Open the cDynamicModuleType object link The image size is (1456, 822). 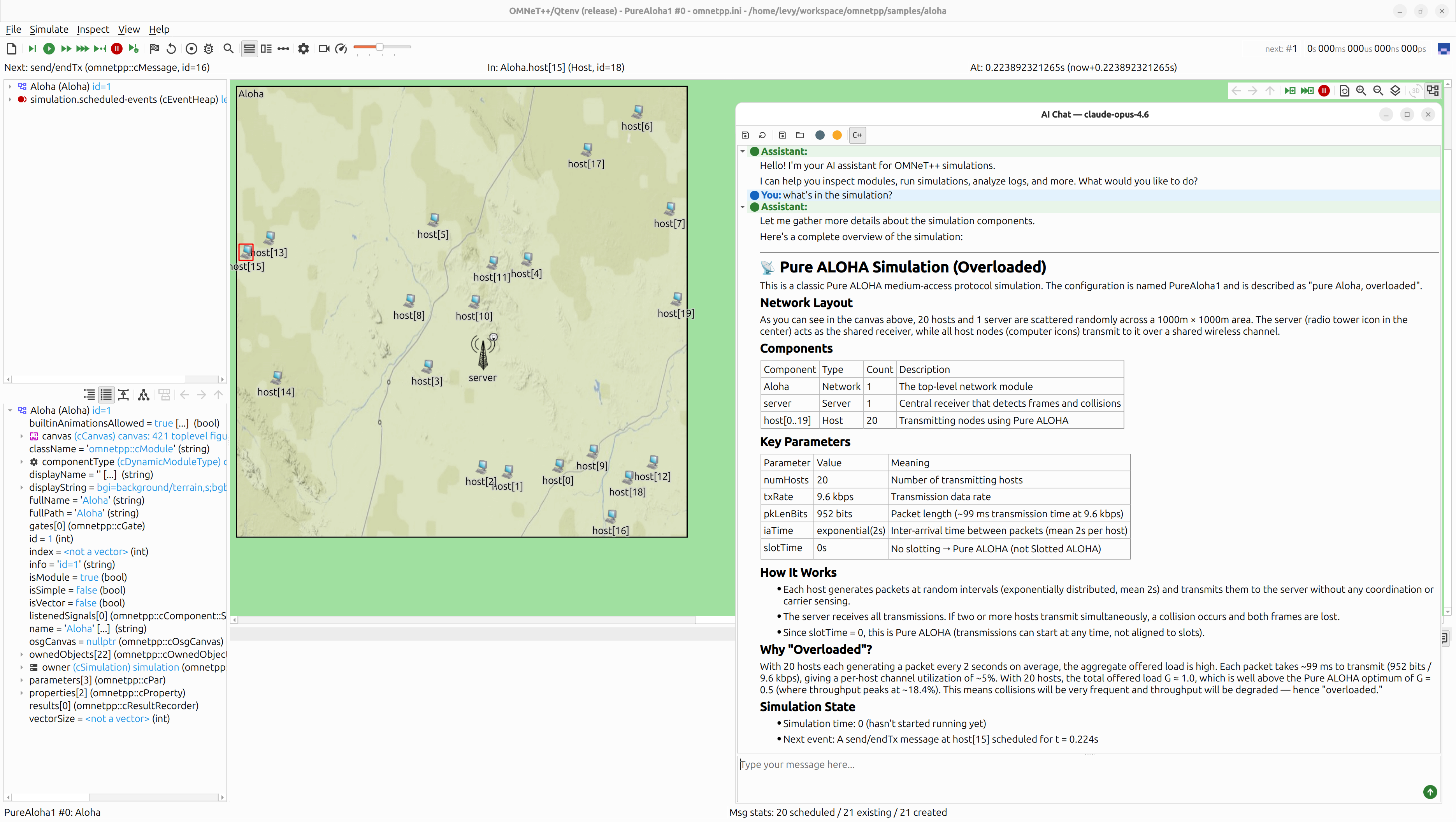169,462
